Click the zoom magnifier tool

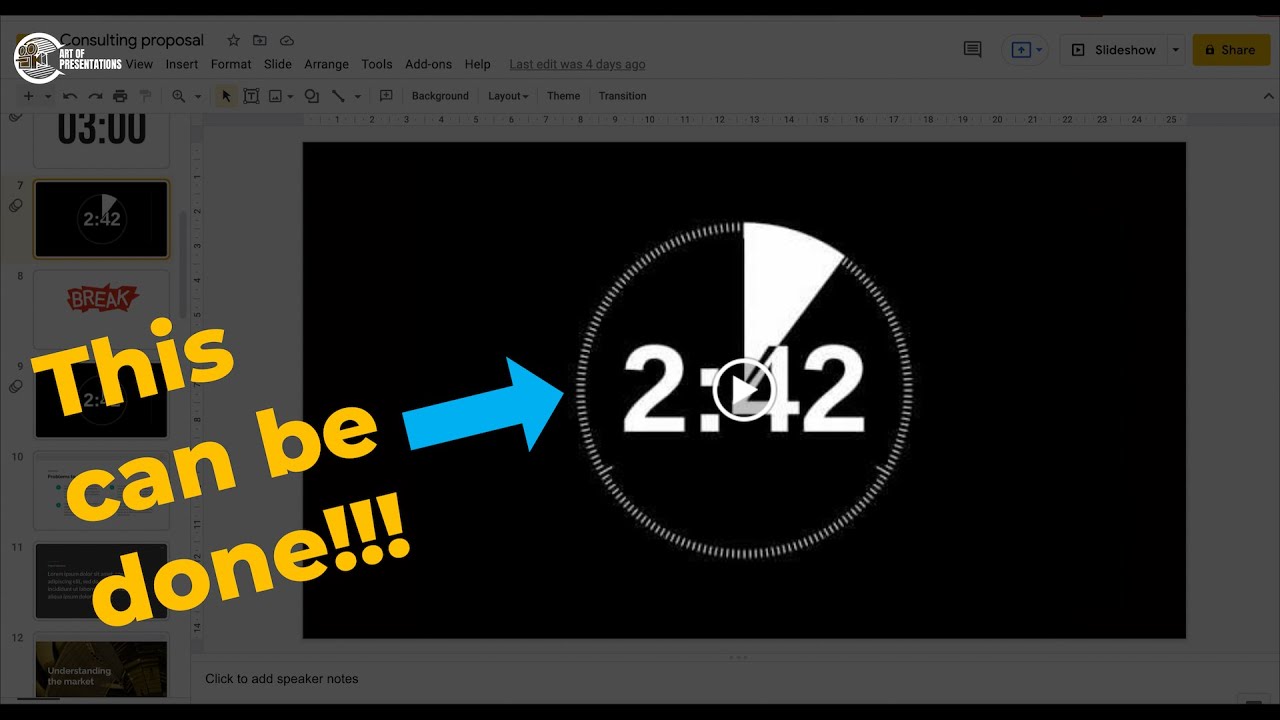coord(179,96)
